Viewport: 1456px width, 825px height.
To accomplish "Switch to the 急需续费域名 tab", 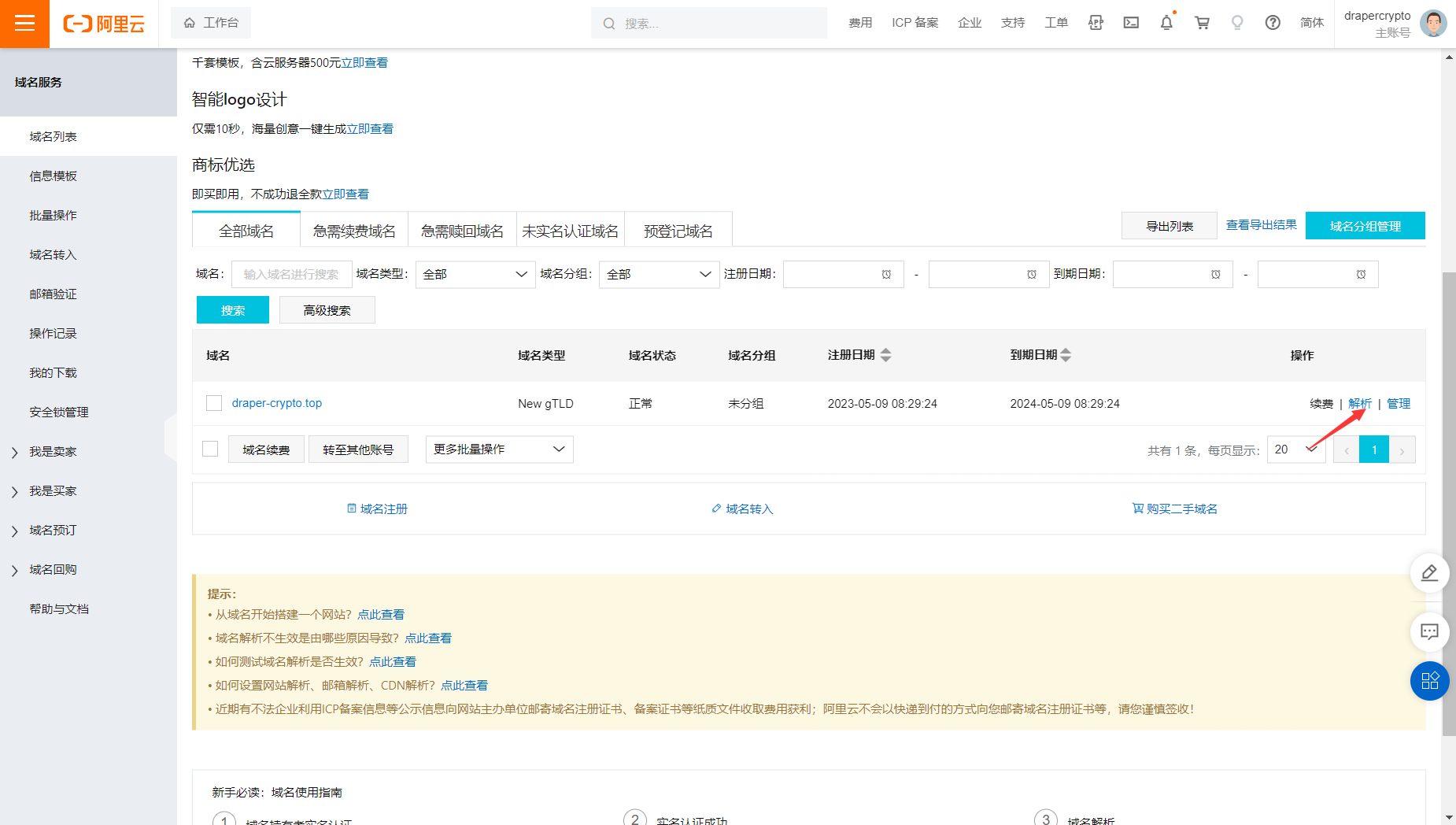I will (x=354, y=231).
